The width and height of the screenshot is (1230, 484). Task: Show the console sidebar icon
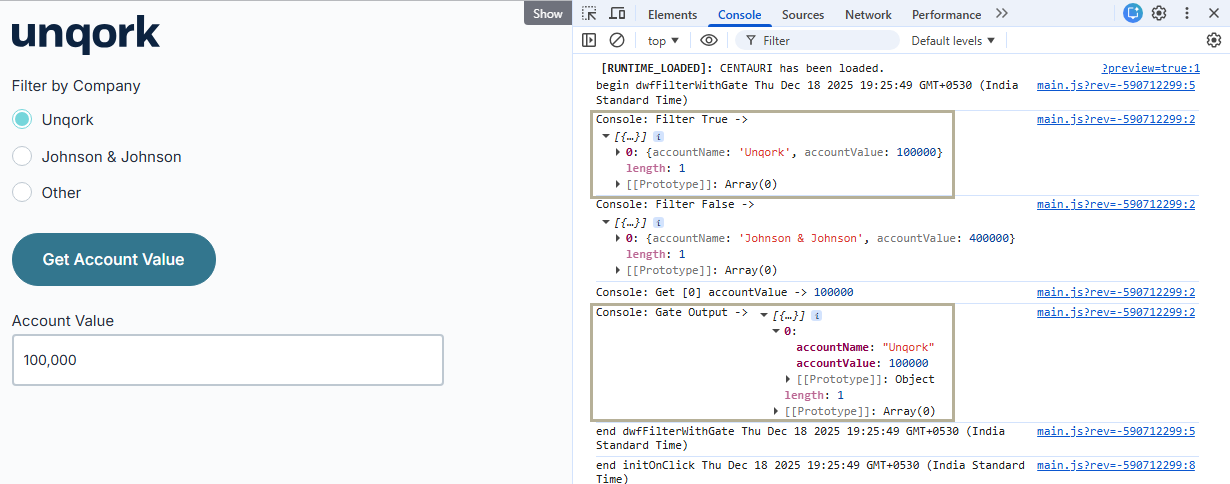[x=590, y=40]
